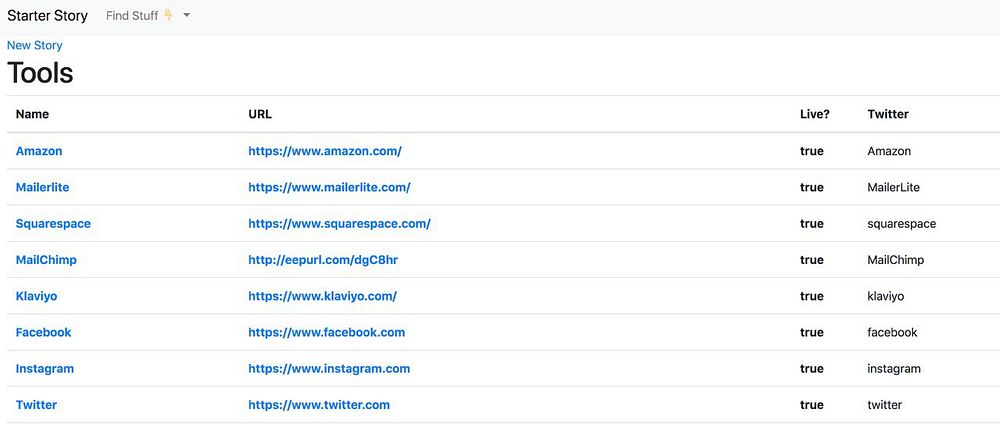This screenshot has width=1000, height=434.
Task: Visit the twitter.com URL link
Action: click(319, 405)
